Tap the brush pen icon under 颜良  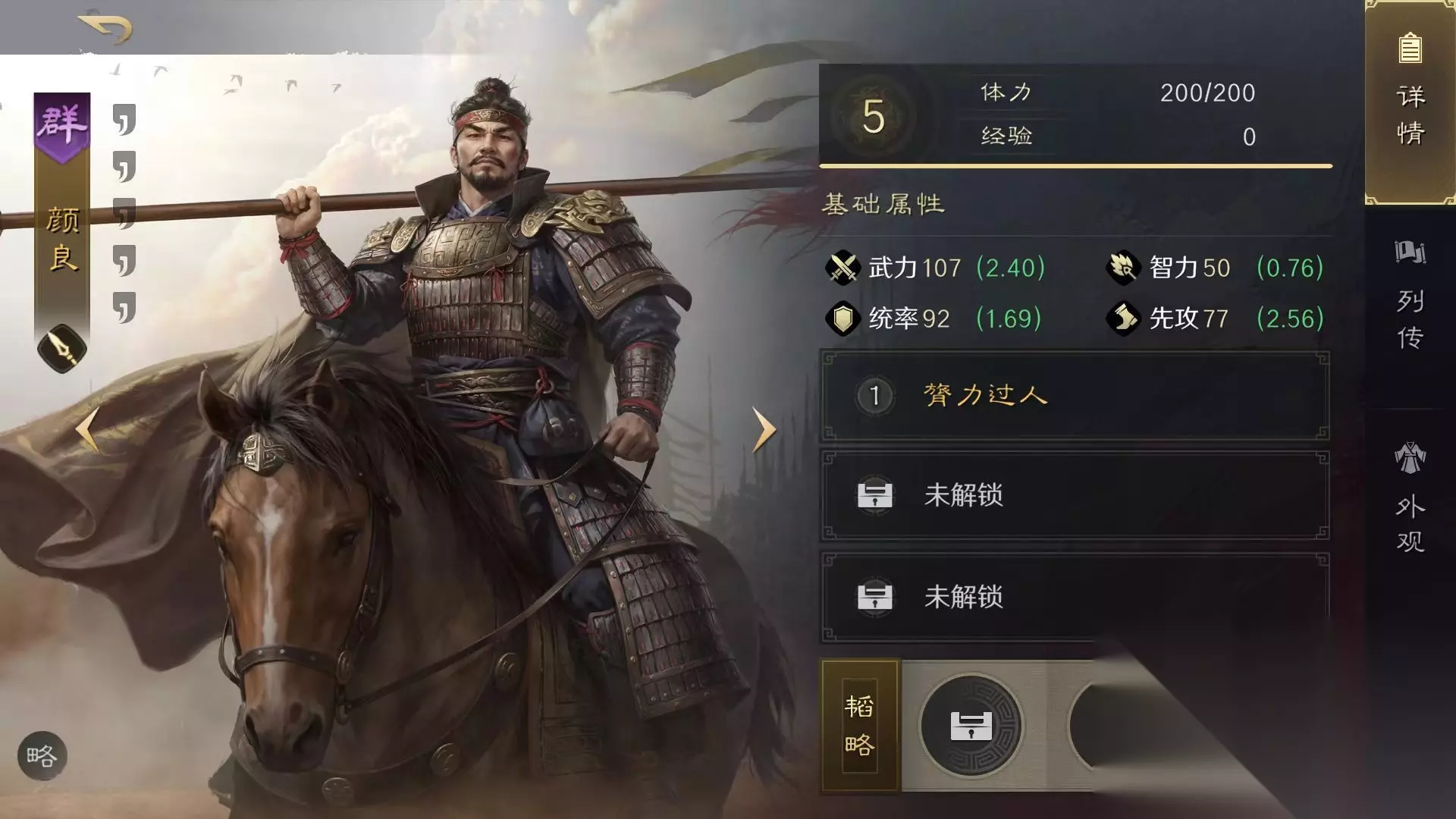pyautogui.click(x=62, y=348)
